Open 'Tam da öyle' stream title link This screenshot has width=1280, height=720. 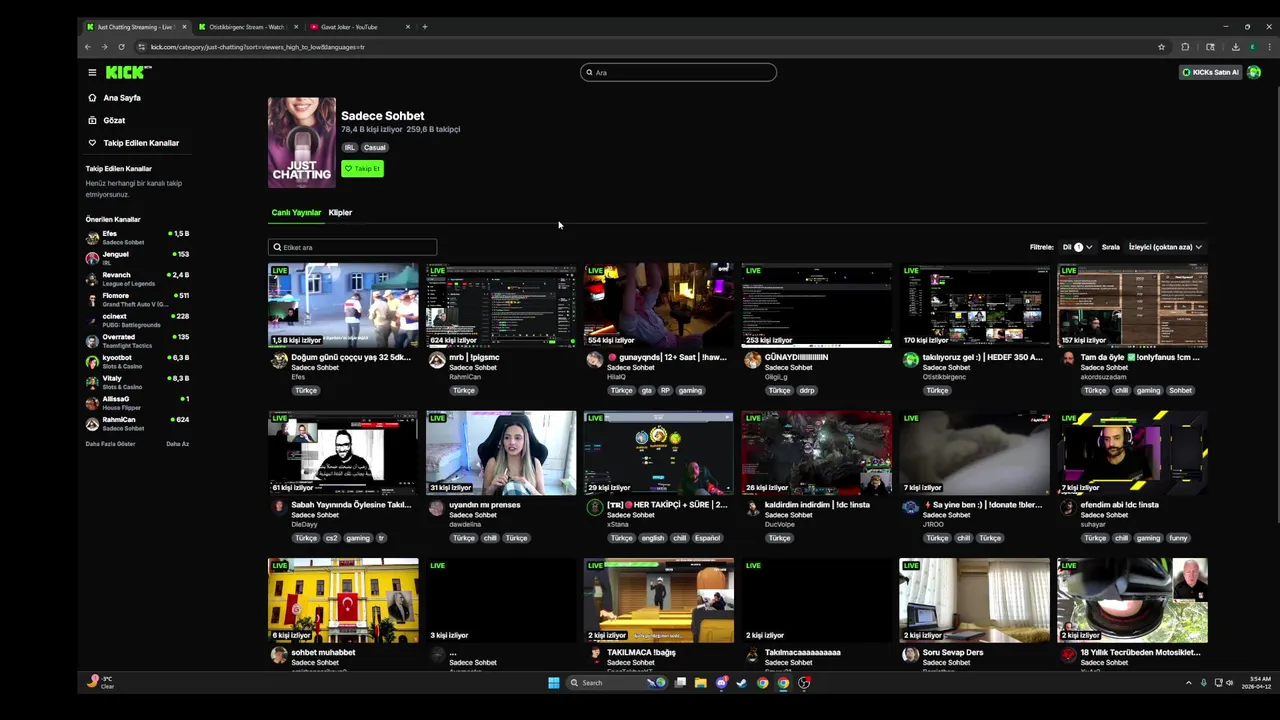[1140, 357]
